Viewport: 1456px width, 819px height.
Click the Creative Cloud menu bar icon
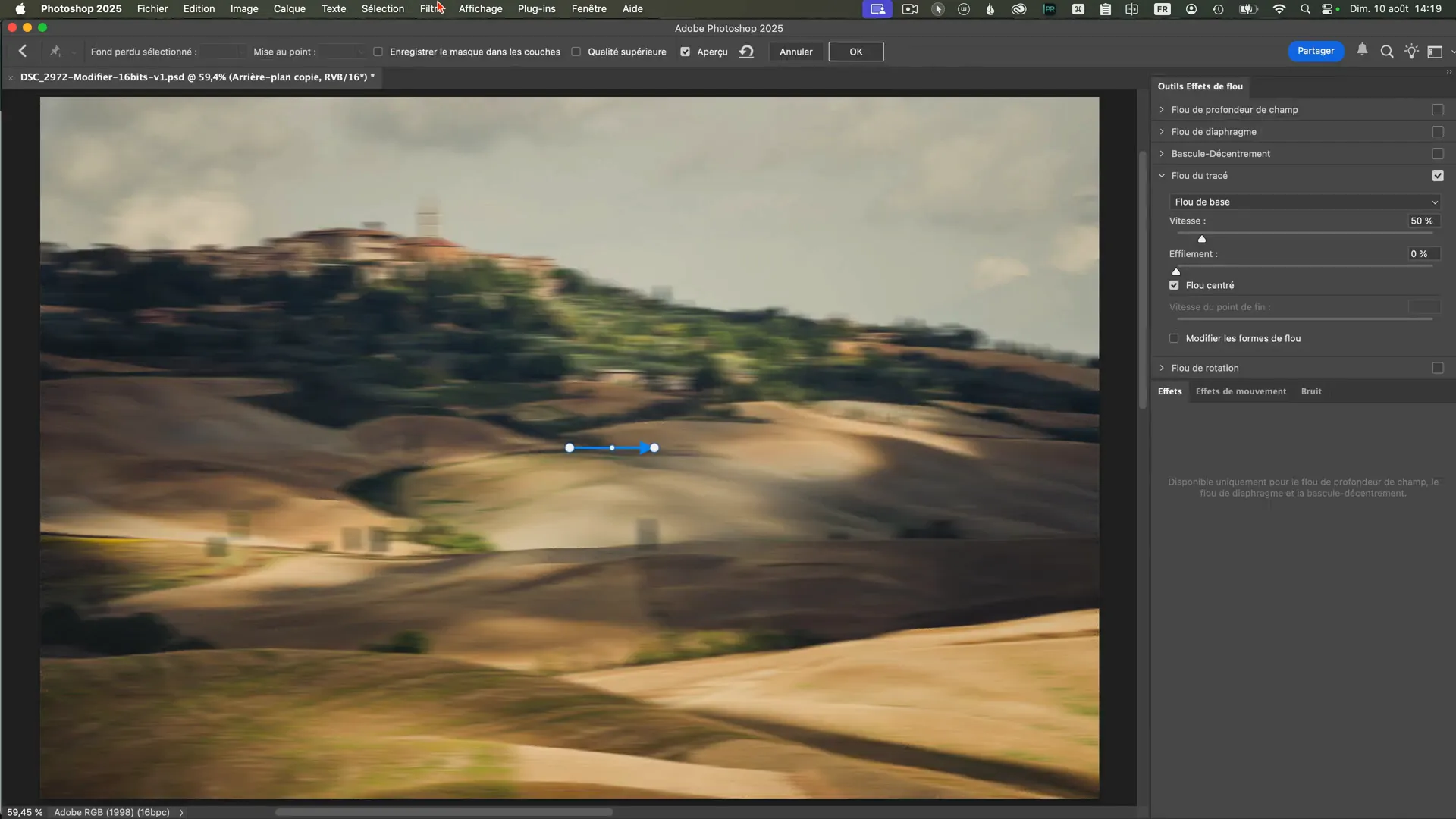(1018, 8)
